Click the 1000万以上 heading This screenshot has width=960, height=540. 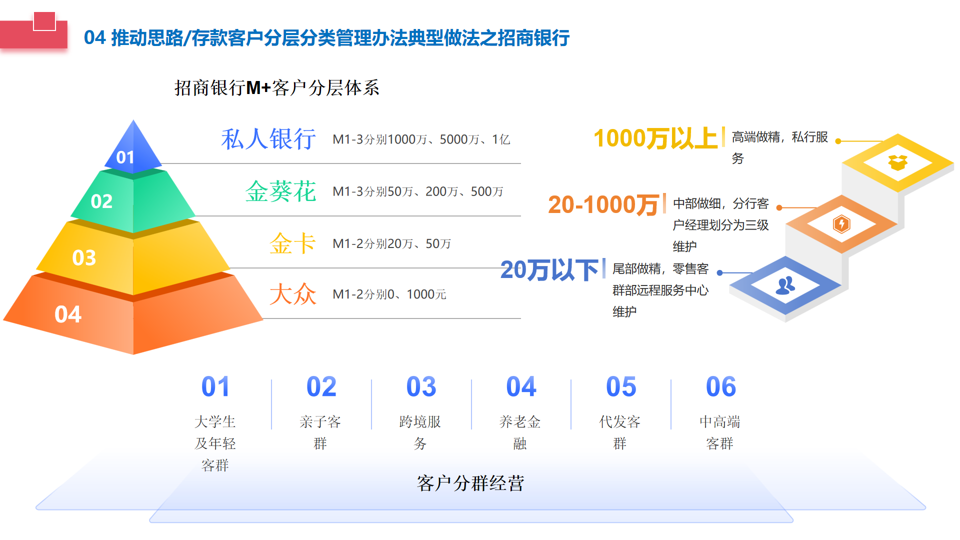click(x=655, y=138)
